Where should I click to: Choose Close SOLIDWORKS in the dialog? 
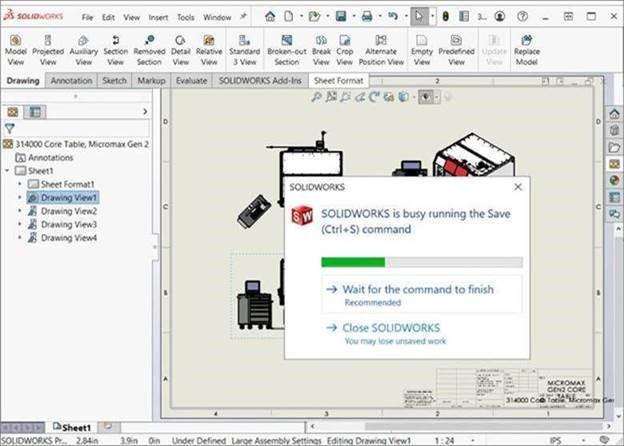[422, 333]
